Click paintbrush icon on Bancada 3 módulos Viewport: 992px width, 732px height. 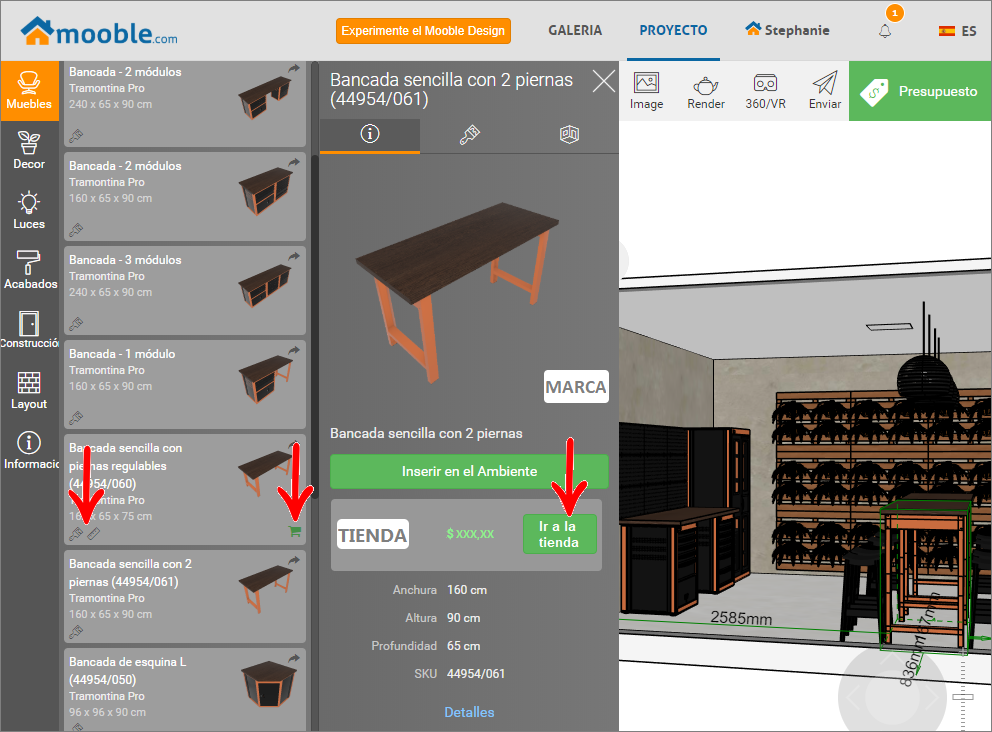(76, 324)
